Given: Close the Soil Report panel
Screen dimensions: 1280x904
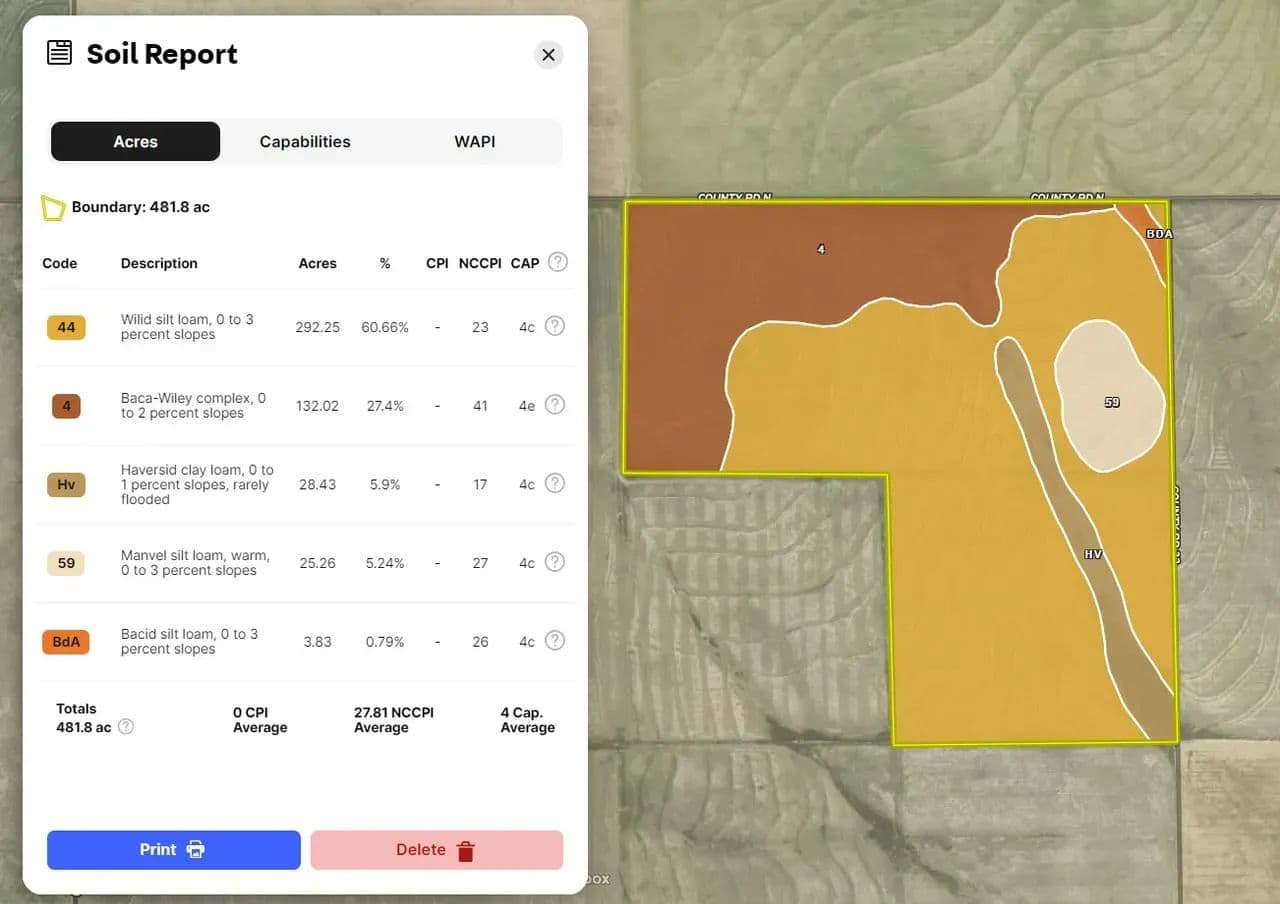Looking at the screenshot, I should coord(548,55).
